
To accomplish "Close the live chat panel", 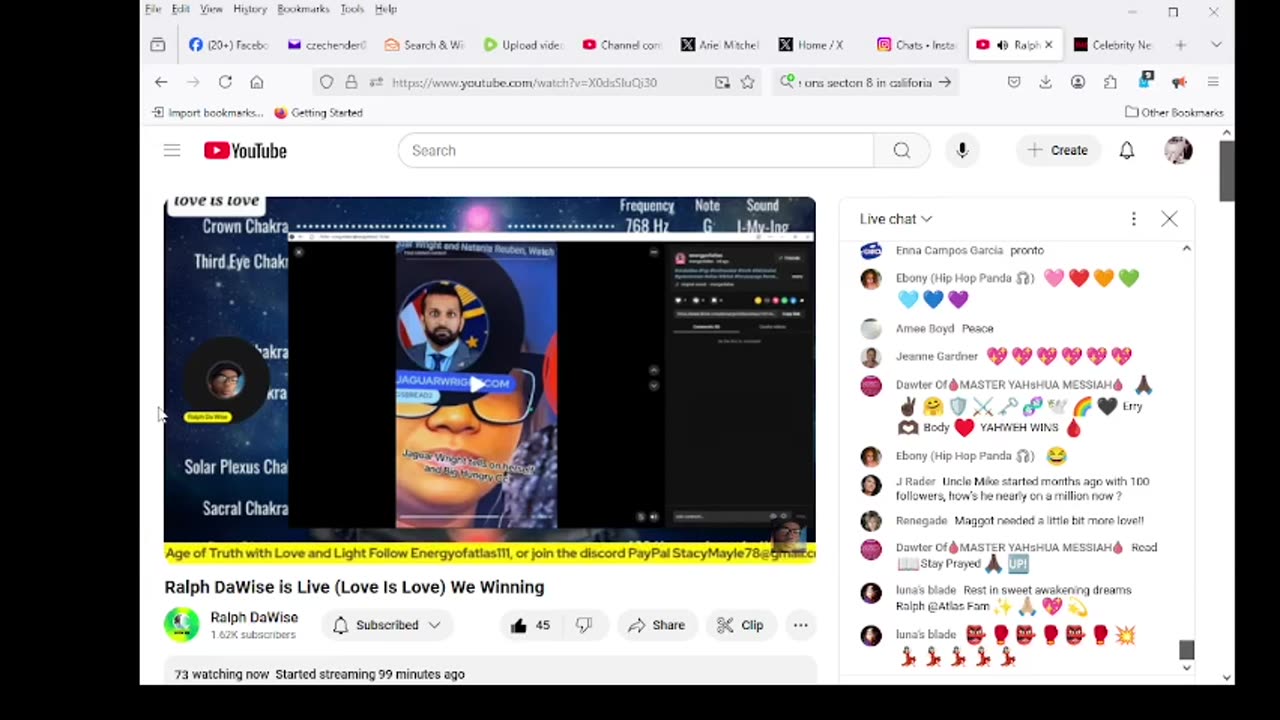I will click(x=1169, y=218).
